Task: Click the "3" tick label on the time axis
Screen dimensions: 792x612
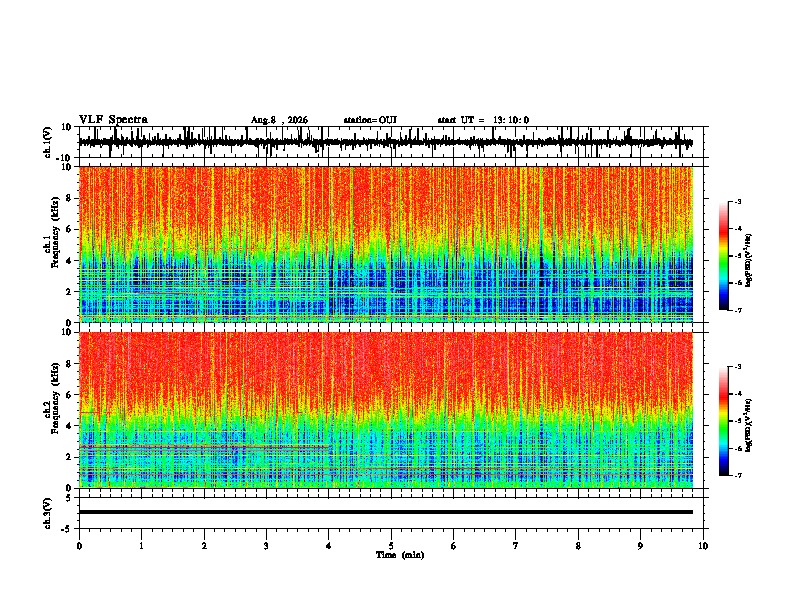Action: [266, 546]
